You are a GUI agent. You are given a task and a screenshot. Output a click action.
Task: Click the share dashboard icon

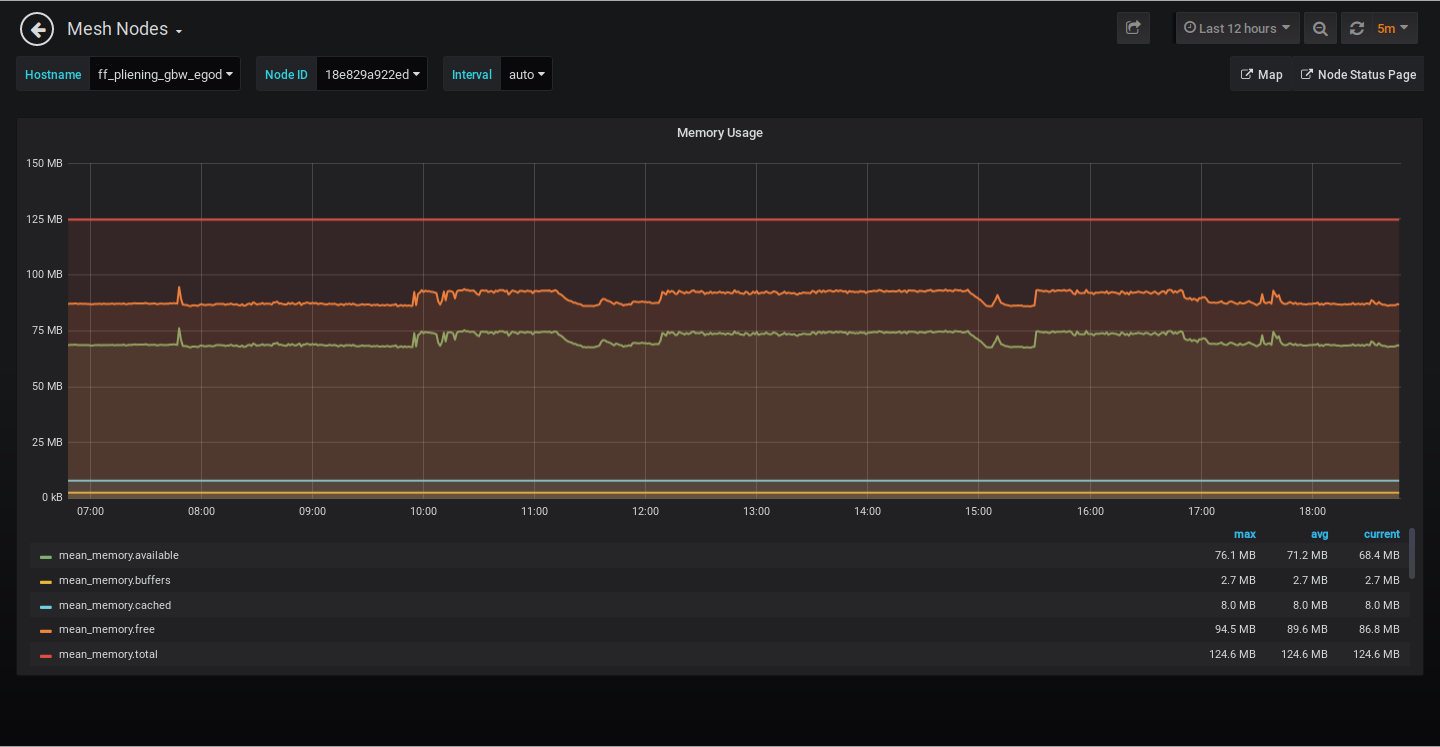(x=1133, y=28)
